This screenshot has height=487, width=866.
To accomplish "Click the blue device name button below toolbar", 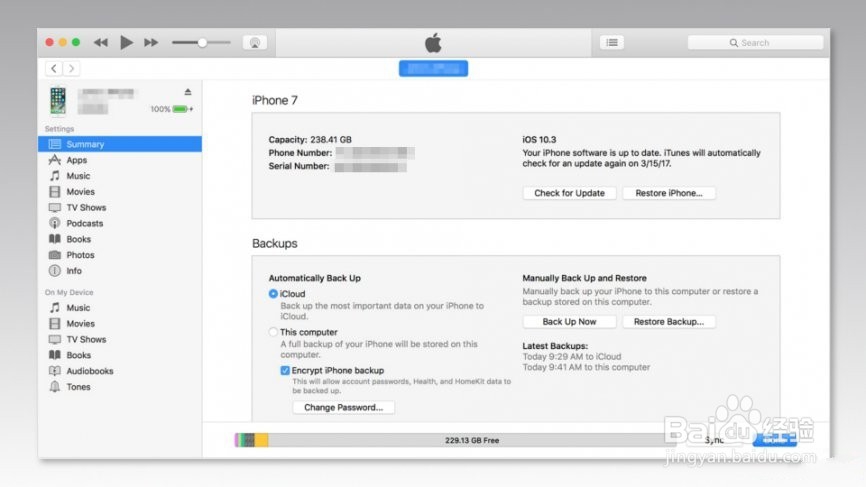I will pos(434,68).
